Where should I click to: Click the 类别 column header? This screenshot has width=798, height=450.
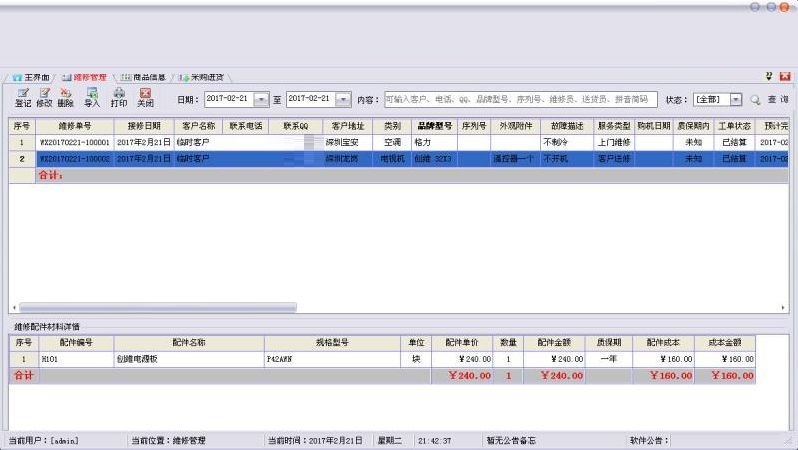pos(392,126)
